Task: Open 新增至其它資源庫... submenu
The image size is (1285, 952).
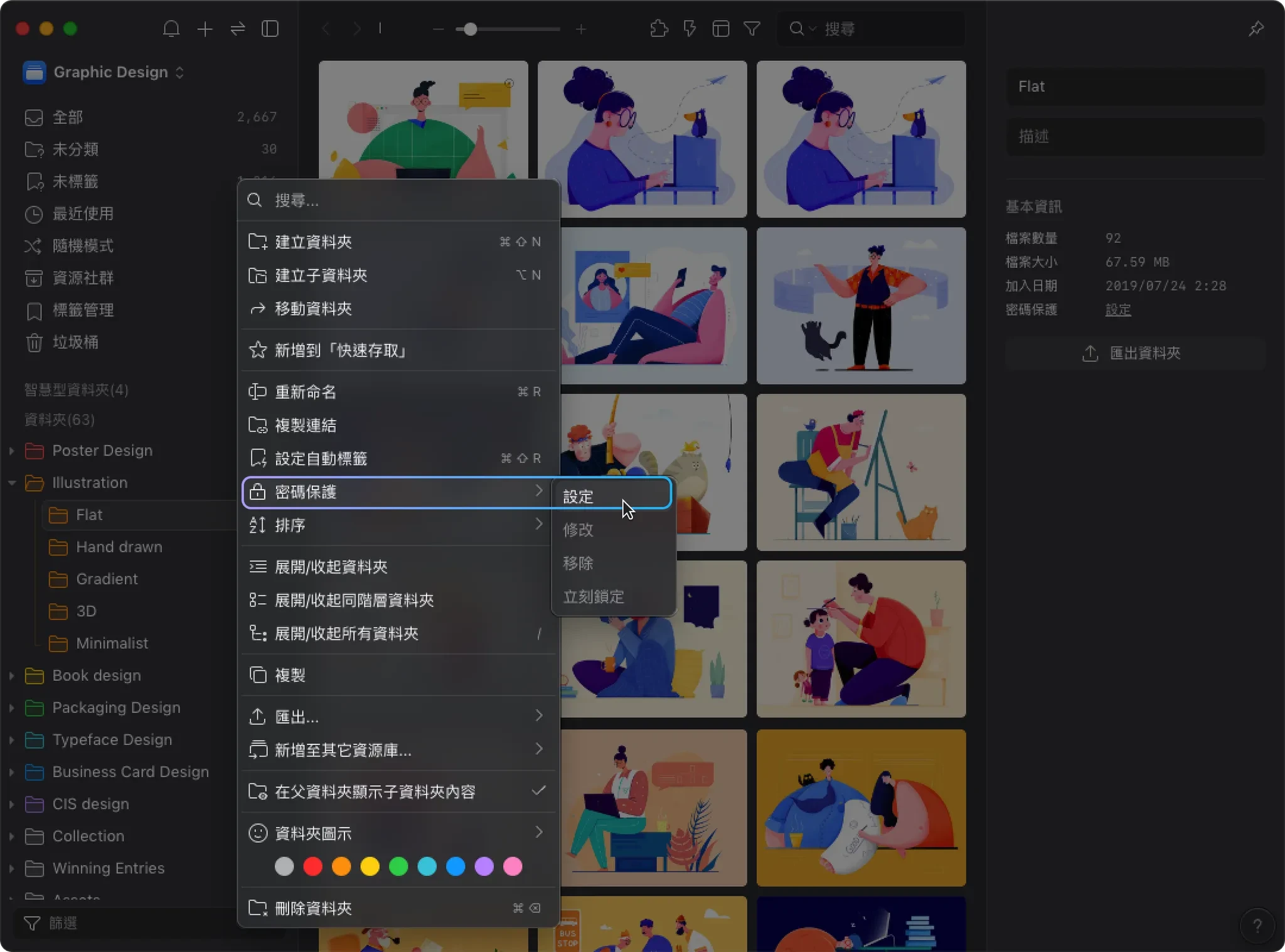Action: (398, 749)
